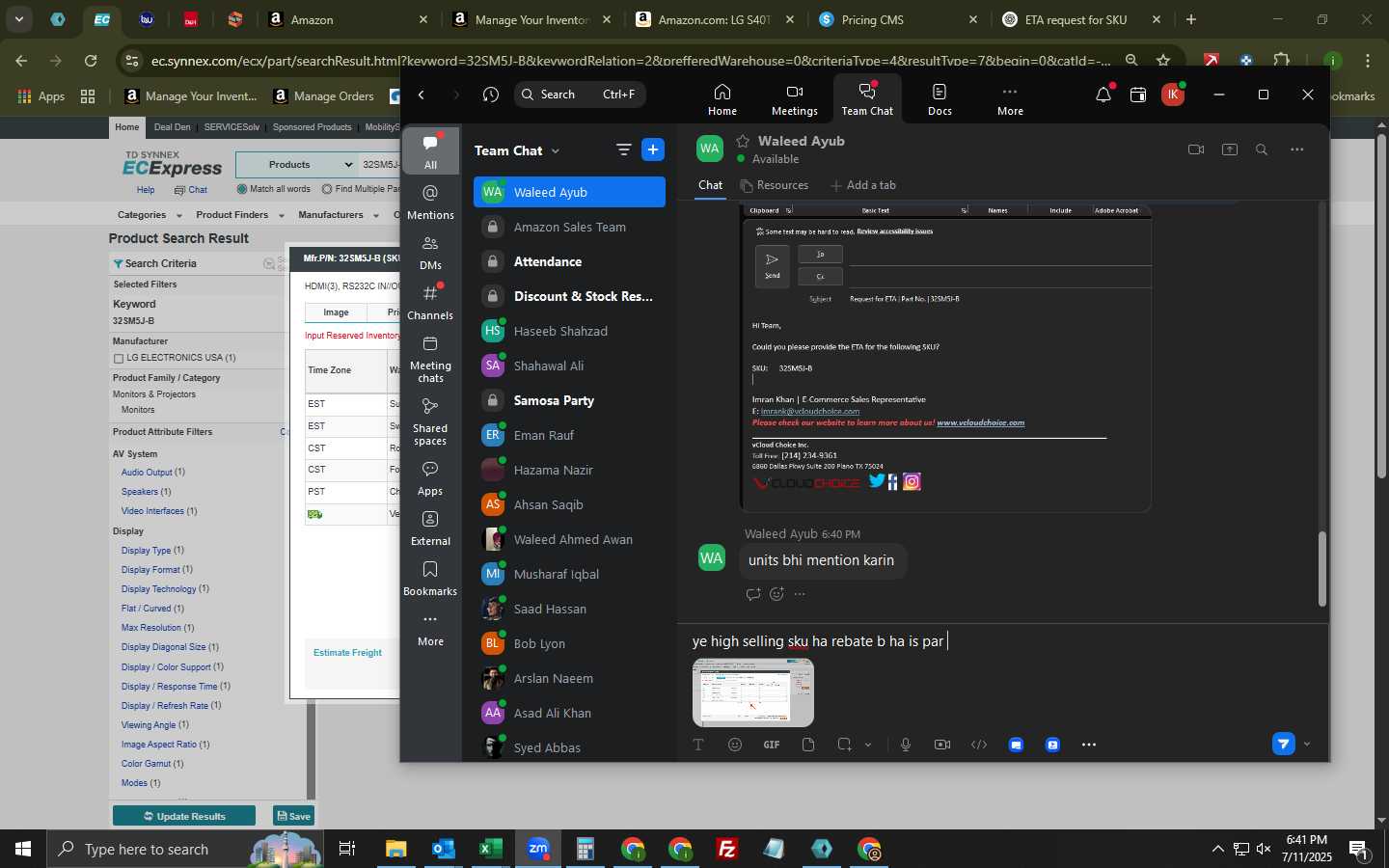Open Eman Rauf chat
This screenshot has width=1389, height=868.
(569, 435)
